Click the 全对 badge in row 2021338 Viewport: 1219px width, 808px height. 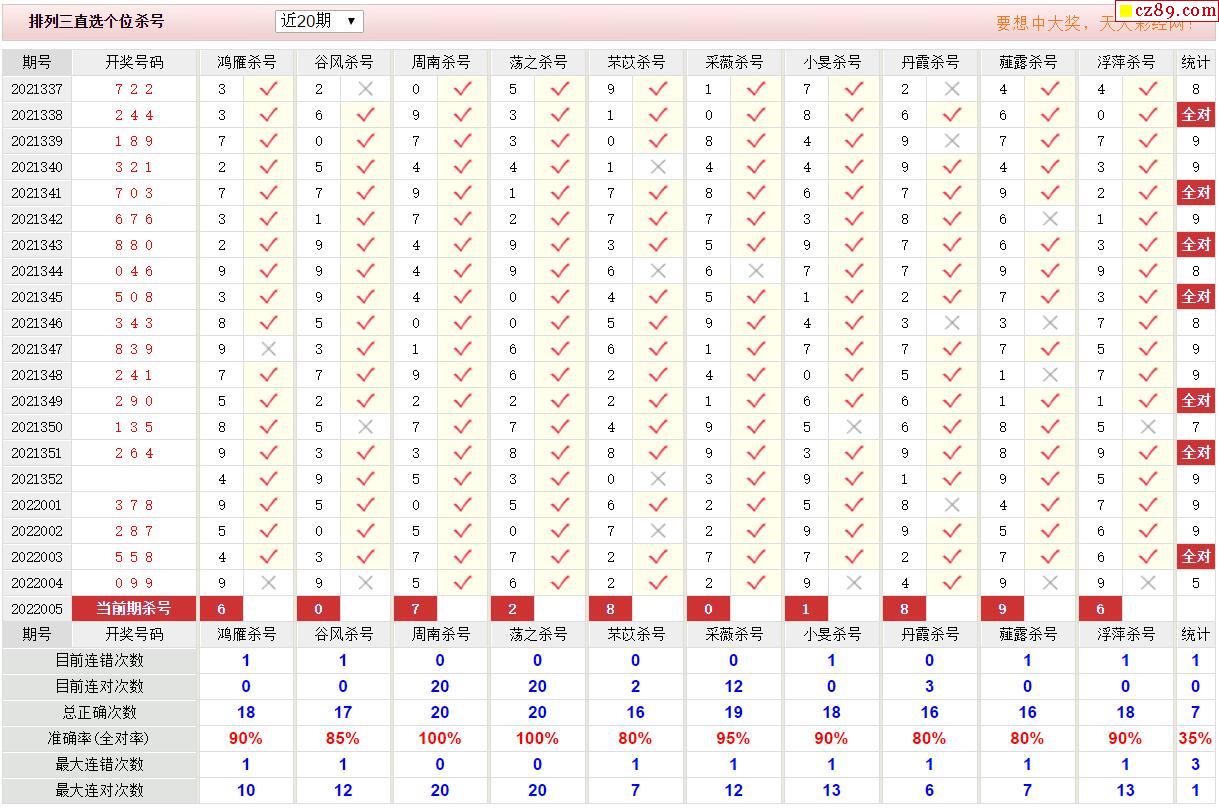[x=1195, y=115]
